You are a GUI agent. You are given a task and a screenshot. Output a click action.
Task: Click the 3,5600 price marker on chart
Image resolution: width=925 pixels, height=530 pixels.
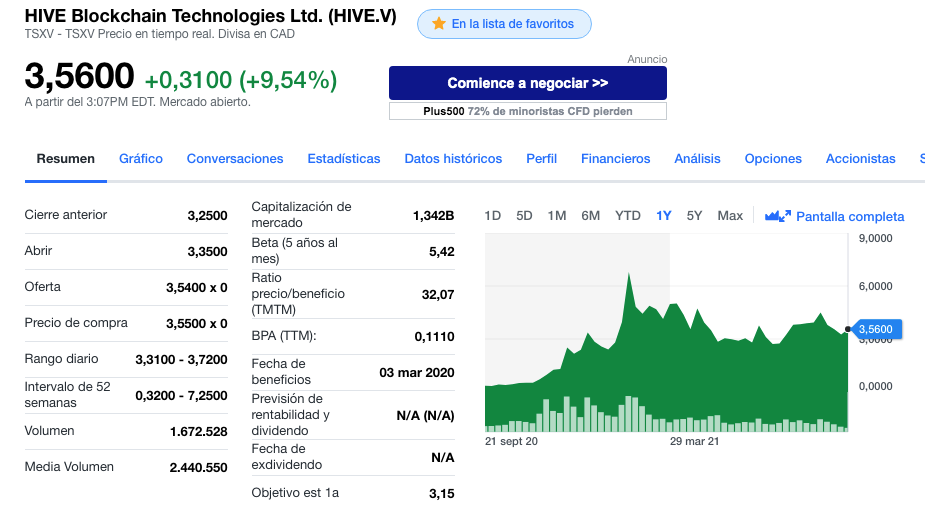point(876,329)
